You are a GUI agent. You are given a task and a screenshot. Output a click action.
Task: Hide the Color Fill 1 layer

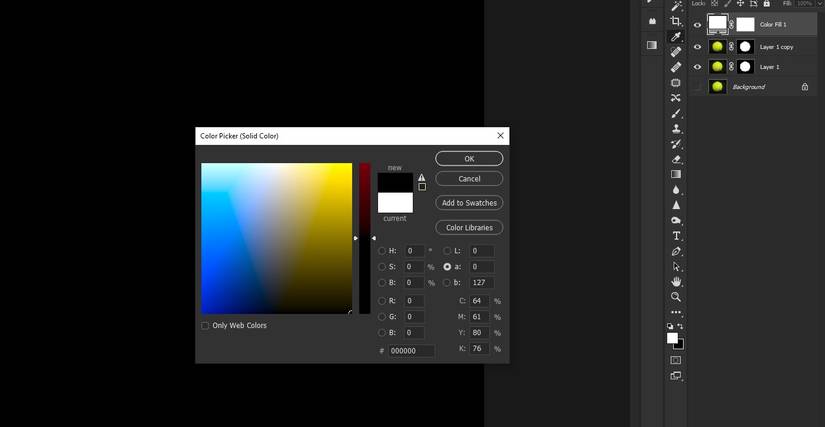(698, 25)
